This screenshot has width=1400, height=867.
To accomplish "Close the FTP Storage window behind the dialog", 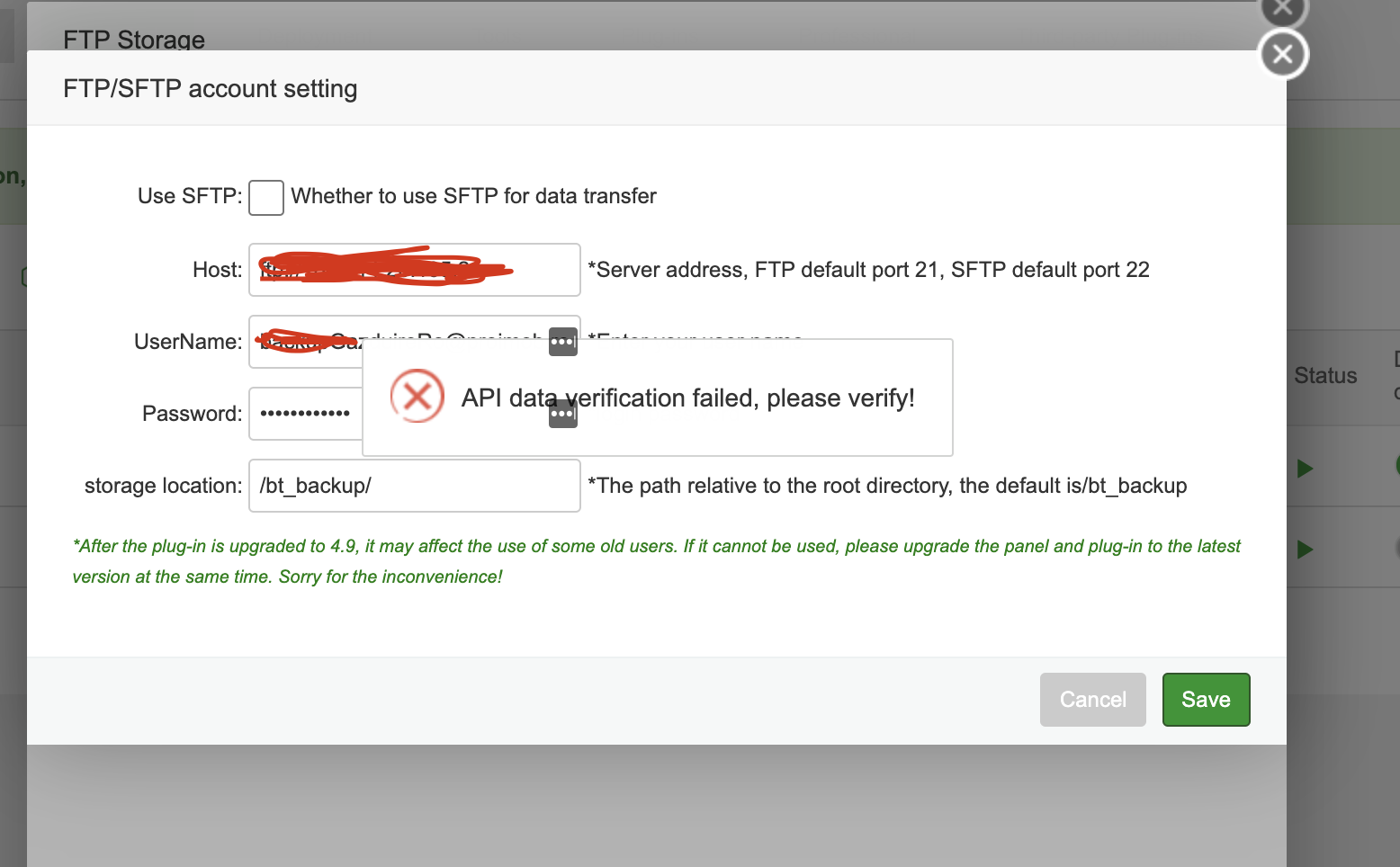I will tap(1282, 10).
